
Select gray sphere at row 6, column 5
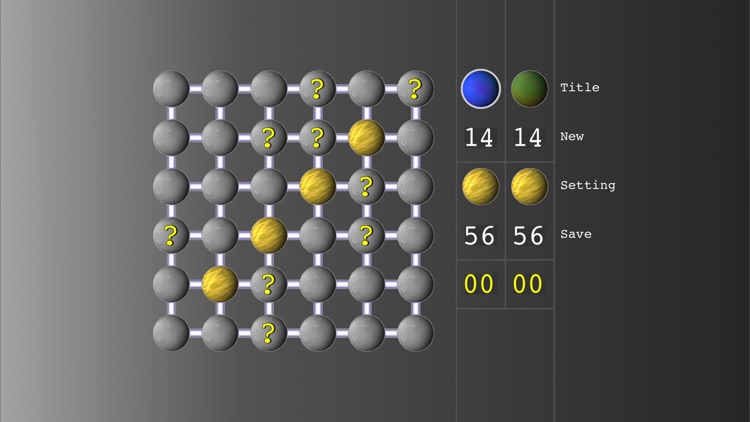(366, 333)
